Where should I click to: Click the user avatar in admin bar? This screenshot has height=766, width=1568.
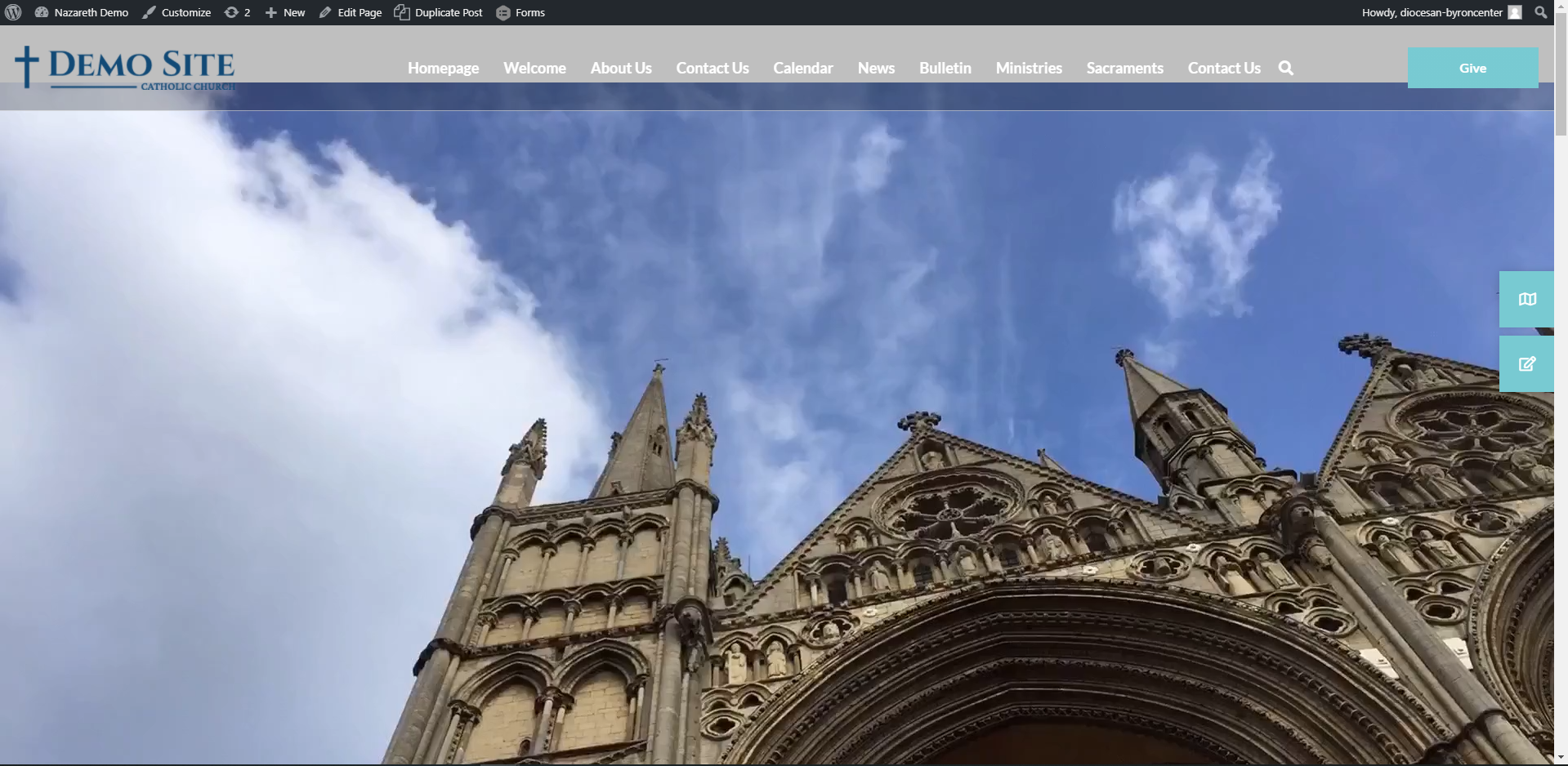[1515, 12]
